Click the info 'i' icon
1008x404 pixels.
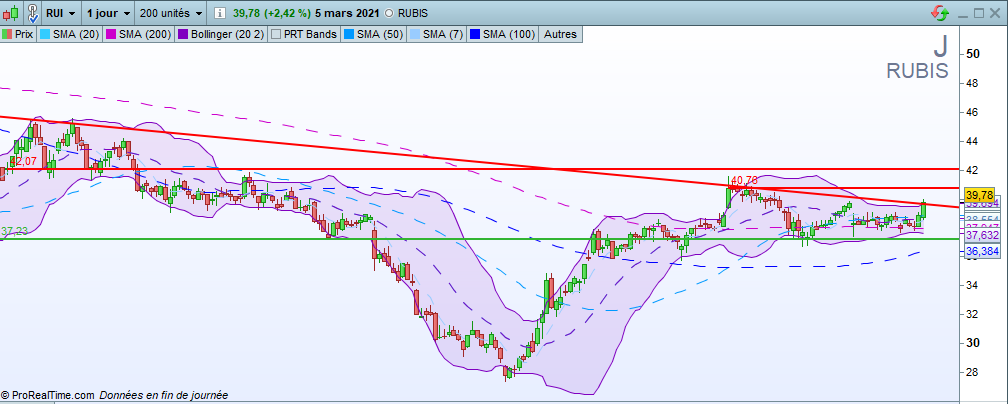pos(220,13)
